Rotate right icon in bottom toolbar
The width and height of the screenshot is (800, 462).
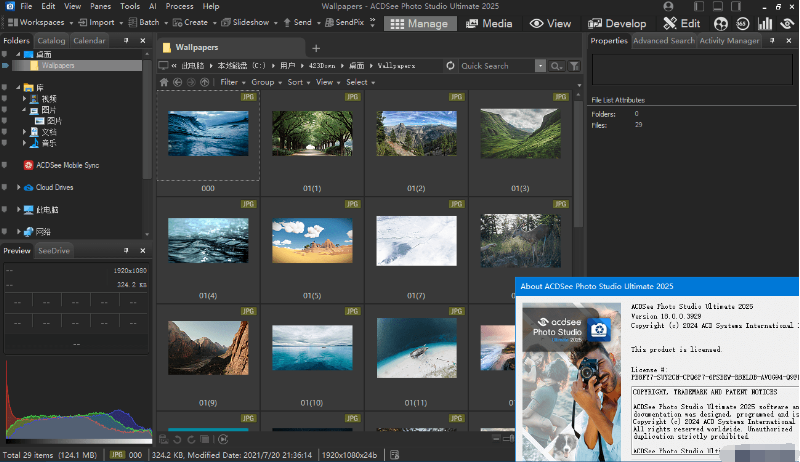[x=191, y=439]
